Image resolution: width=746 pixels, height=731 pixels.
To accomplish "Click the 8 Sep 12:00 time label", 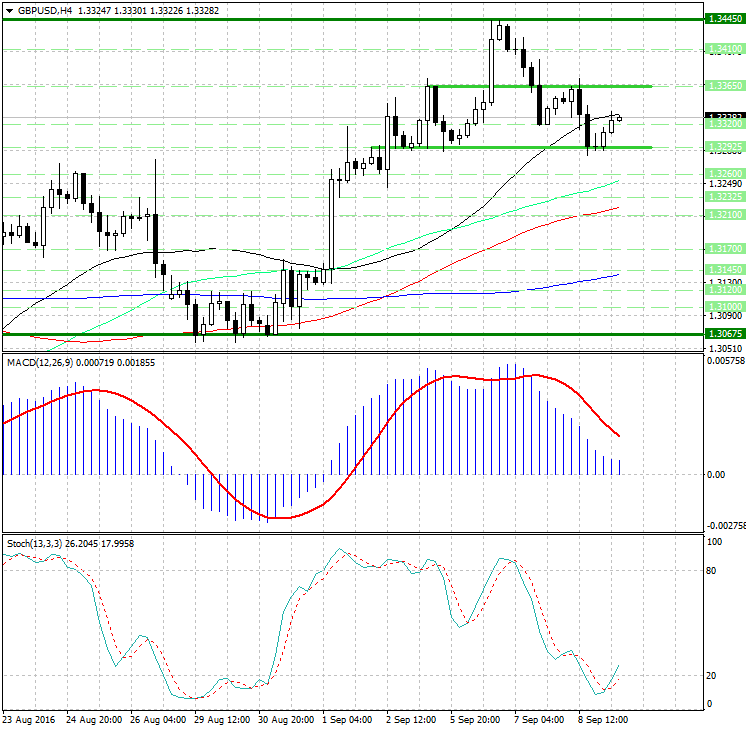I will [603, 720].
